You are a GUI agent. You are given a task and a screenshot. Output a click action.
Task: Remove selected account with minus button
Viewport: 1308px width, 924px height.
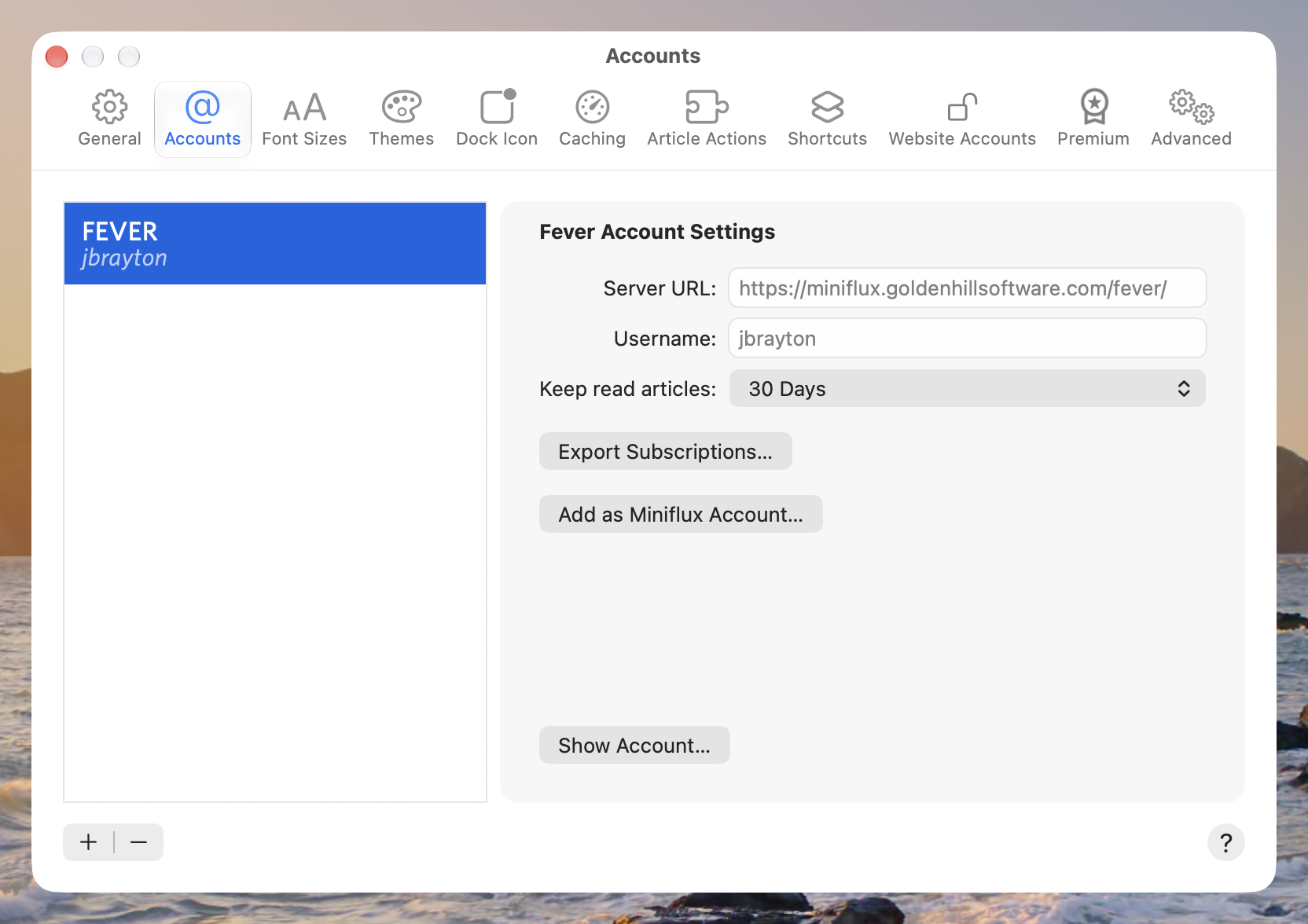click(139, 842)
